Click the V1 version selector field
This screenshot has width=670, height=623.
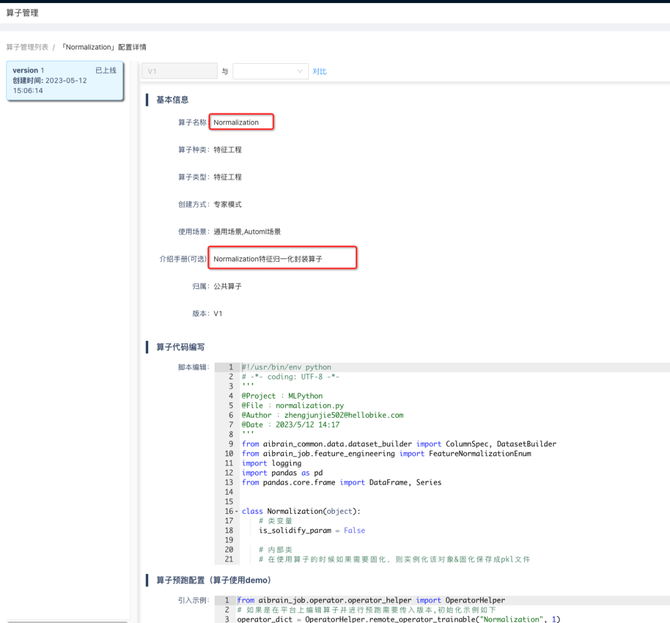pyautogui.click(x=179, y=71)
